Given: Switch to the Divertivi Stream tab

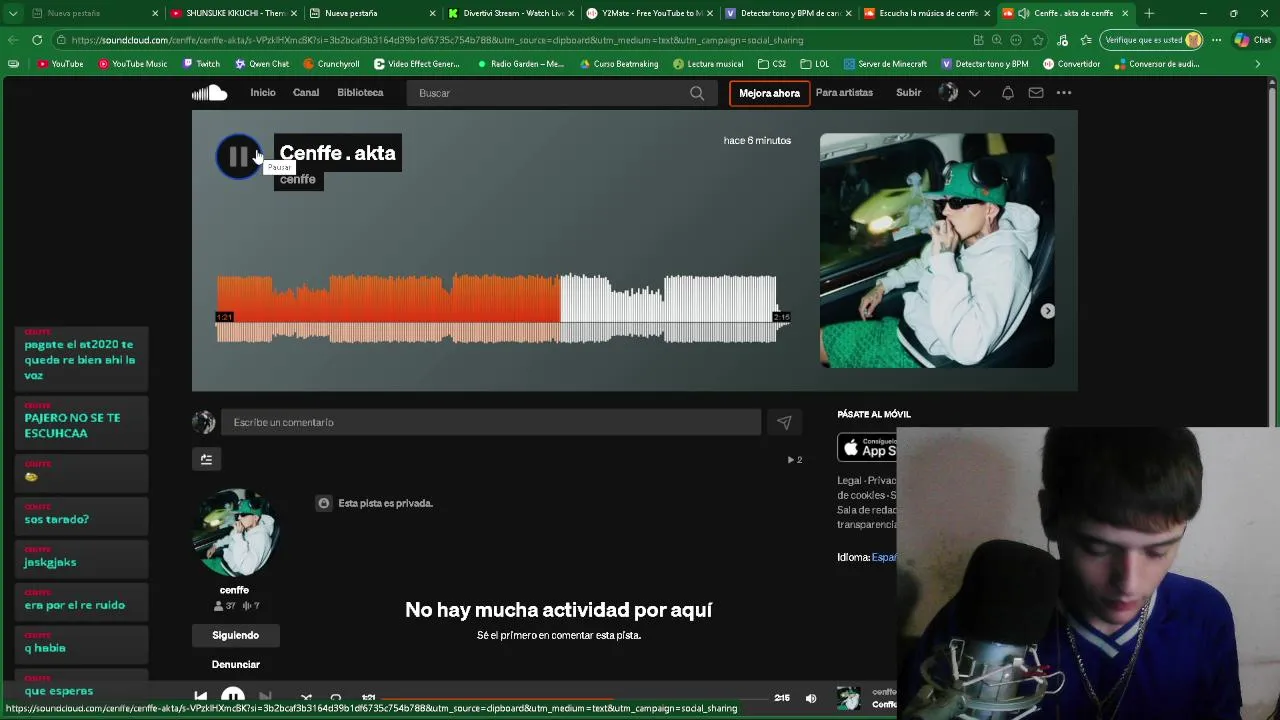Looking at the screenshot, I should tap(512, 13).
